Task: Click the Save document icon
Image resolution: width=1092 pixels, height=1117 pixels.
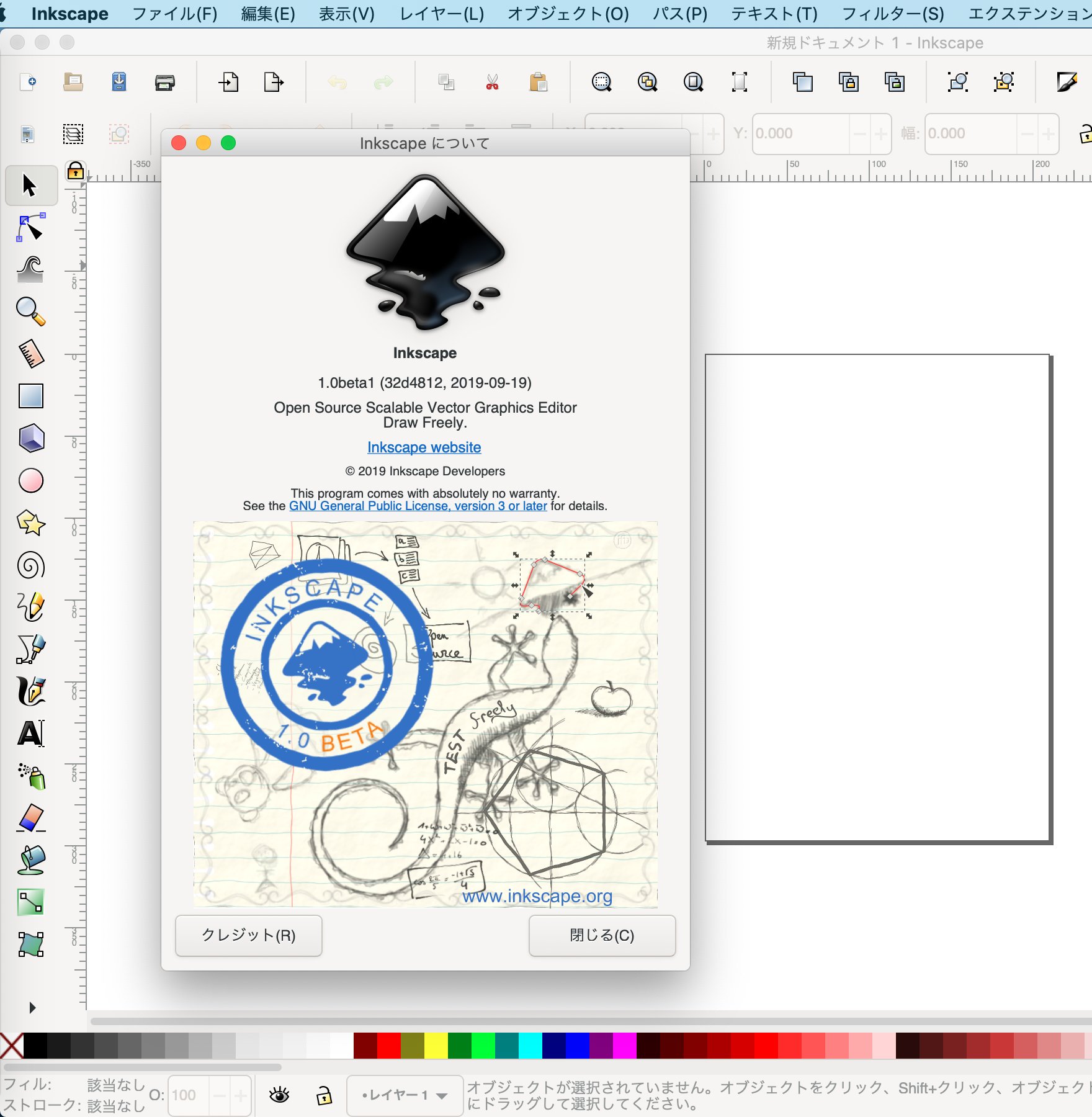Action: coord(119,82)
